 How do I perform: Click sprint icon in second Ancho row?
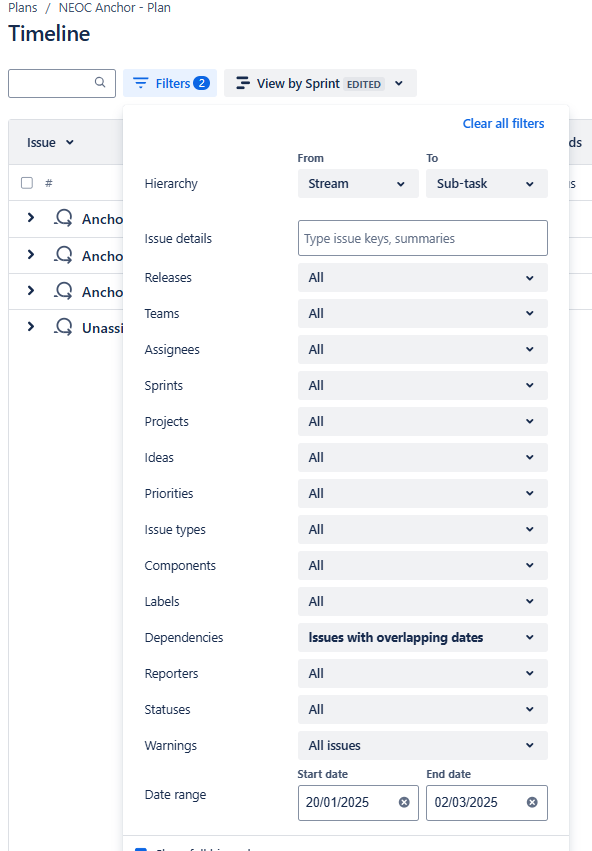click(x=63, y=255)
